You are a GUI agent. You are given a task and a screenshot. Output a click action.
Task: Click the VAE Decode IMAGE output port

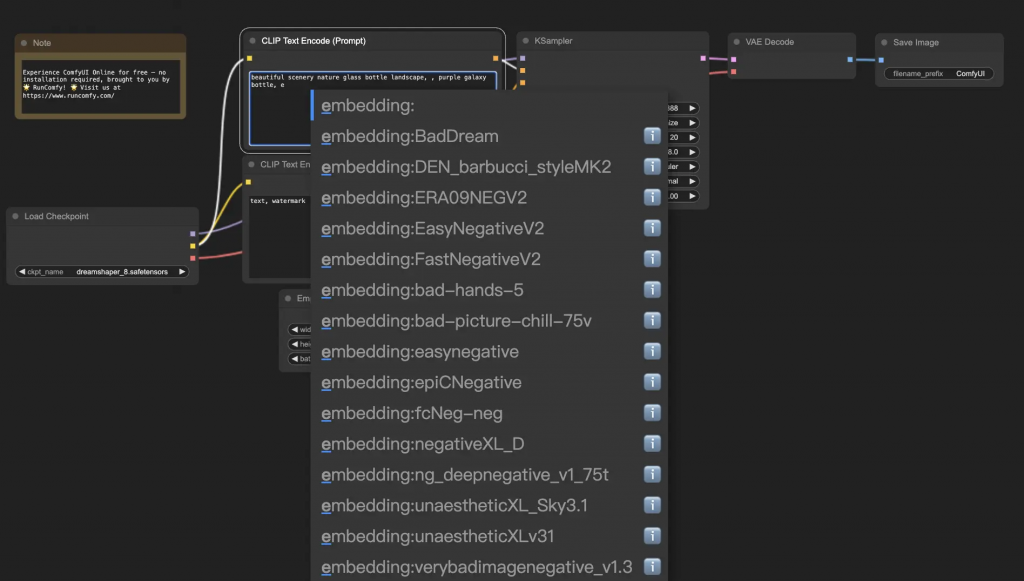point(850,59)
